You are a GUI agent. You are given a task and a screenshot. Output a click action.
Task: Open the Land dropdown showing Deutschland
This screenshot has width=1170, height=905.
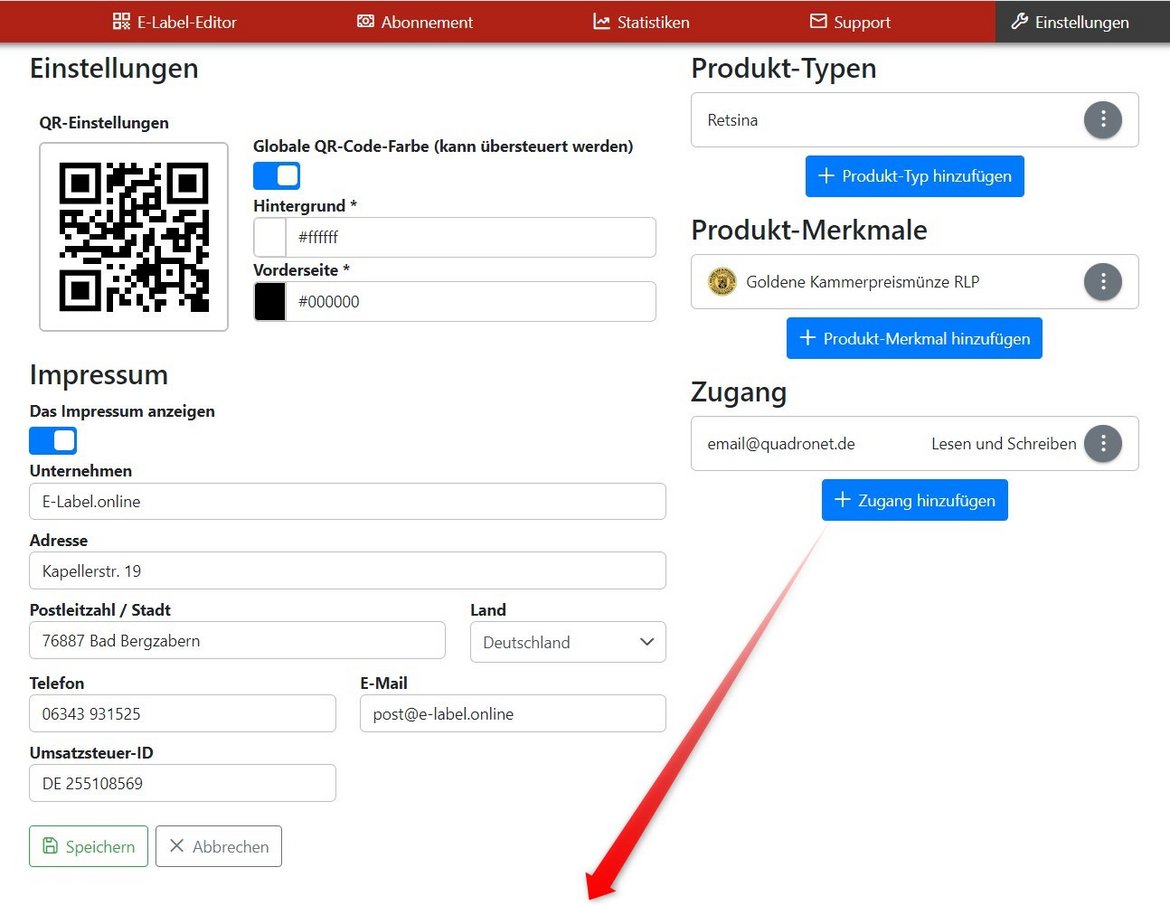coord(568,642)
